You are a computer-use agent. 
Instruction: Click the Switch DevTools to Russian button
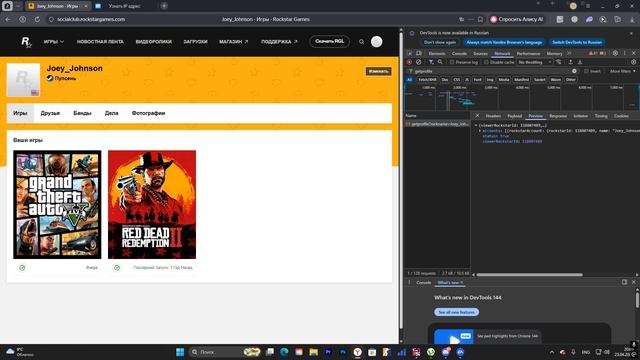coord(577,42)
